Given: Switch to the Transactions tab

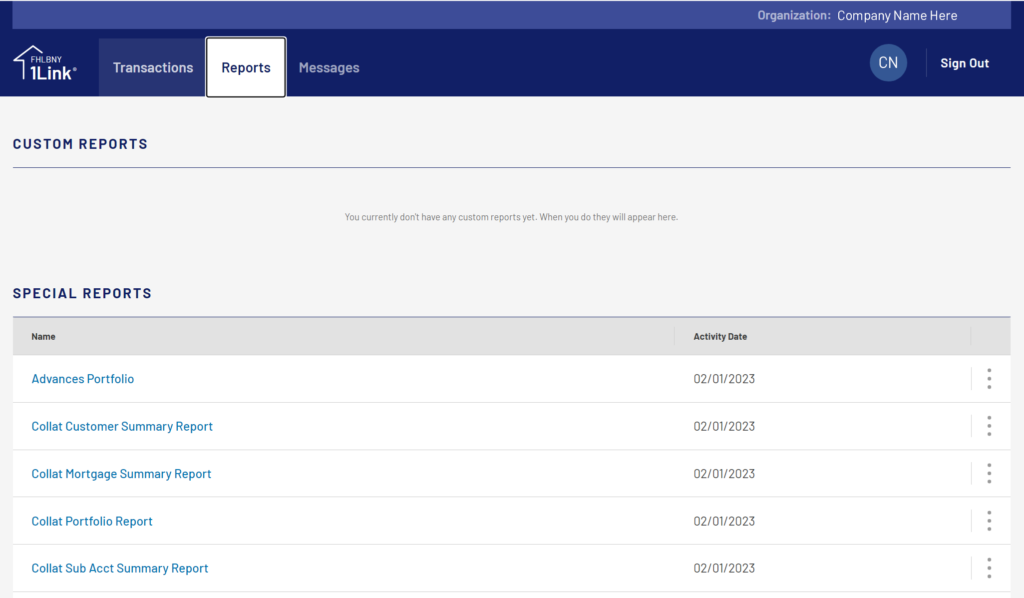Looking at the screenshot, I should pos(153,67).
